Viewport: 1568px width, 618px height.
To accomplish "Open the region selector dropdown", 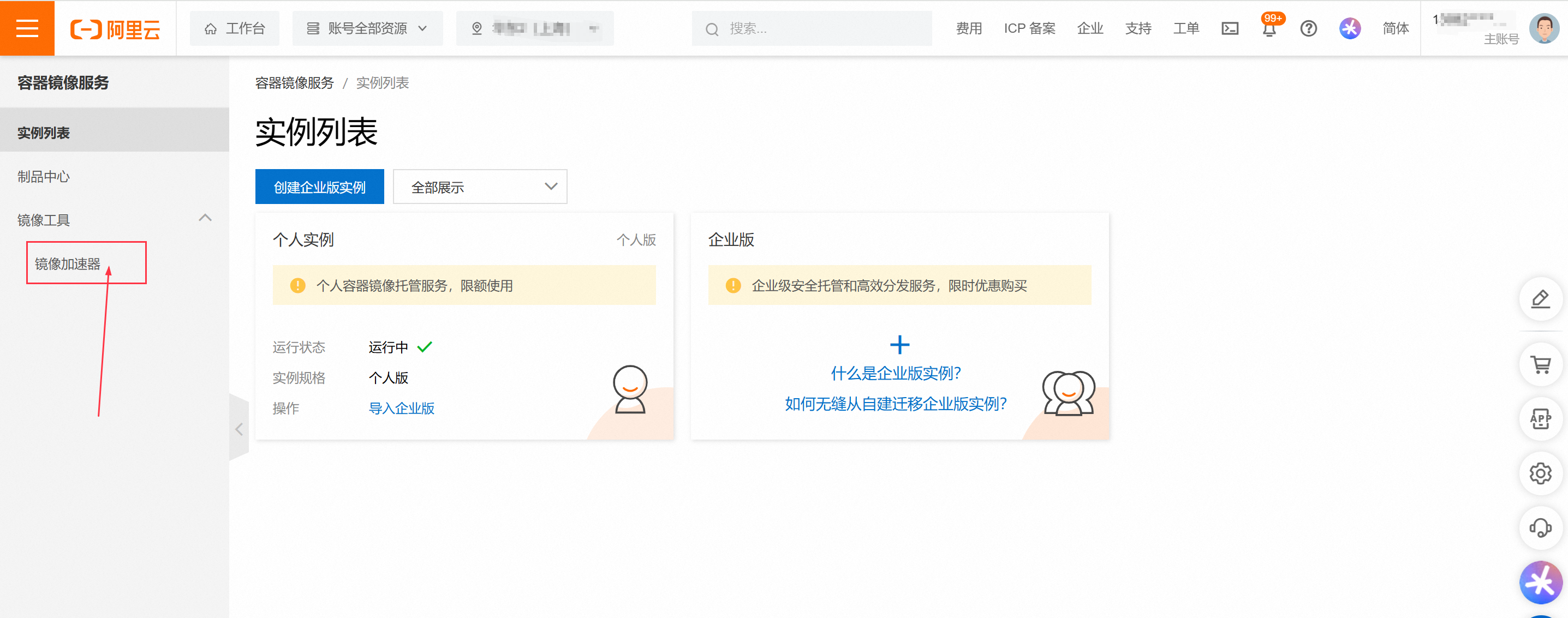I will pyautogui.click(x=534, y=28).
